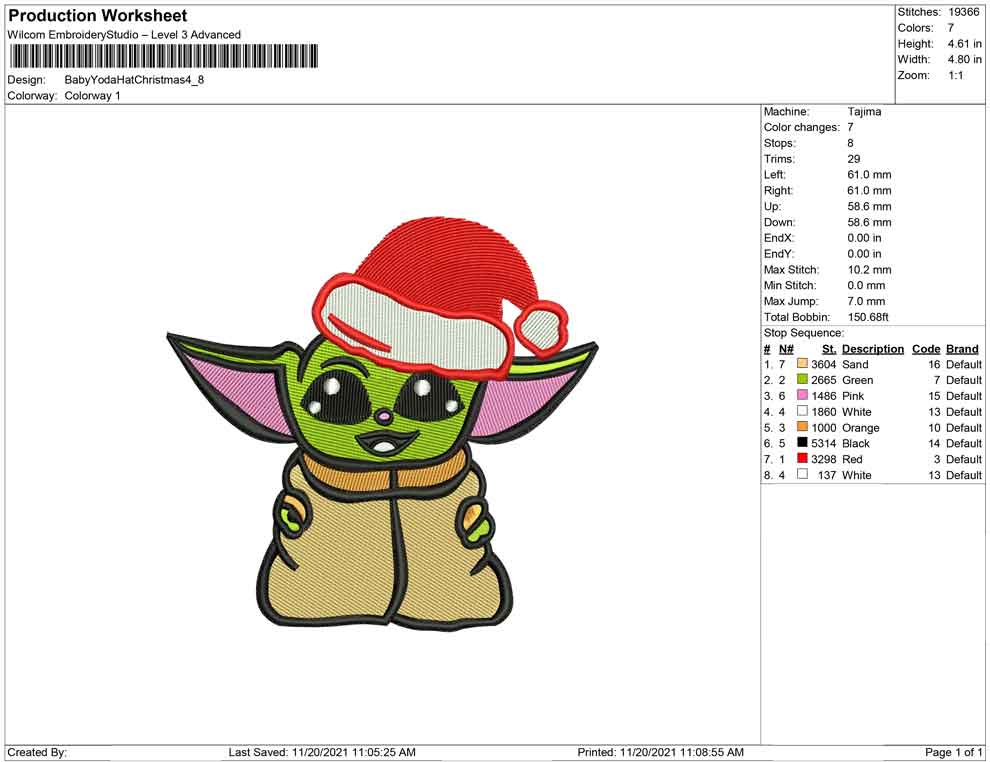The image size is (990, 762).
Task: Click the Orange color swatch
Action: tap(802, 427)
